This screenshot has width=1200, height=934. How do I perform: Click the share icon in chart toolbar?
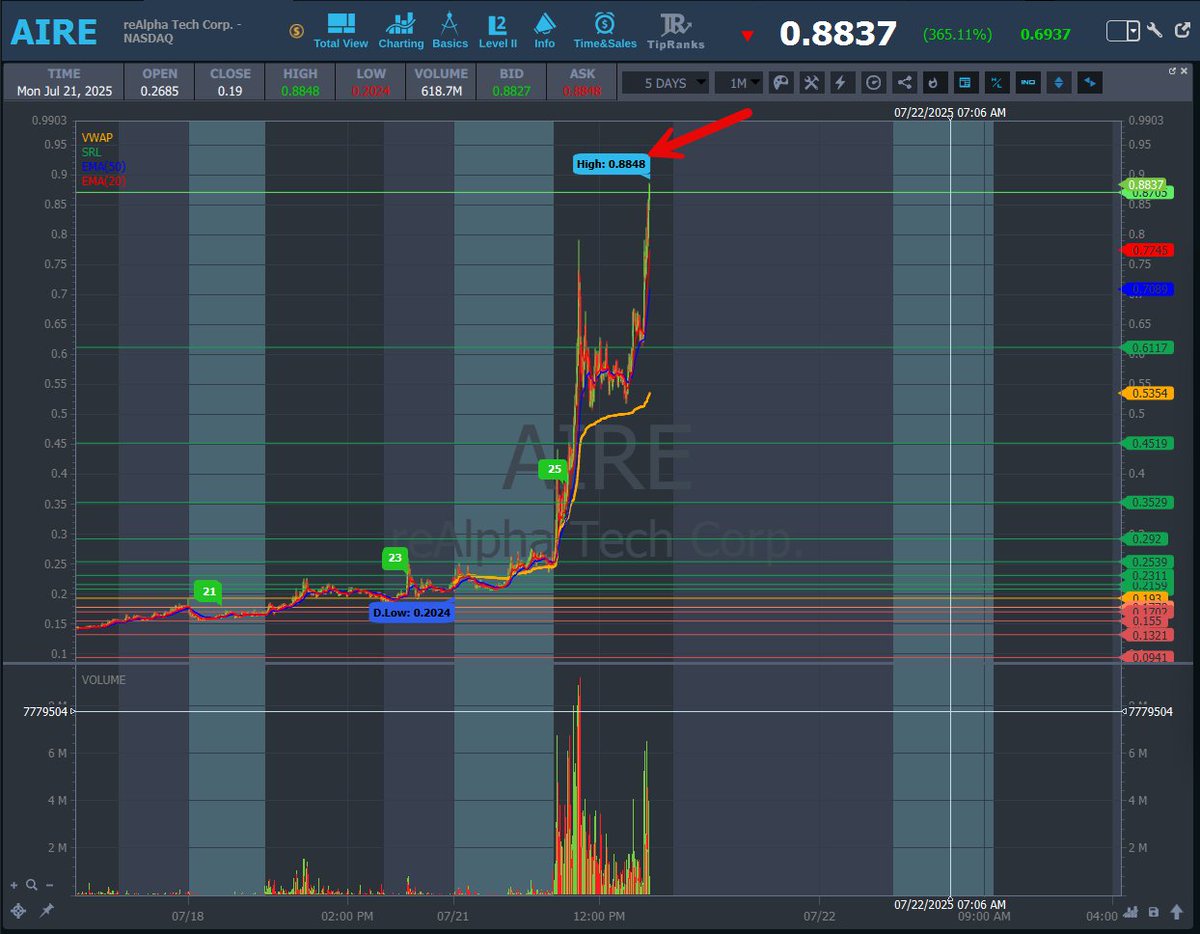(904, 83)
